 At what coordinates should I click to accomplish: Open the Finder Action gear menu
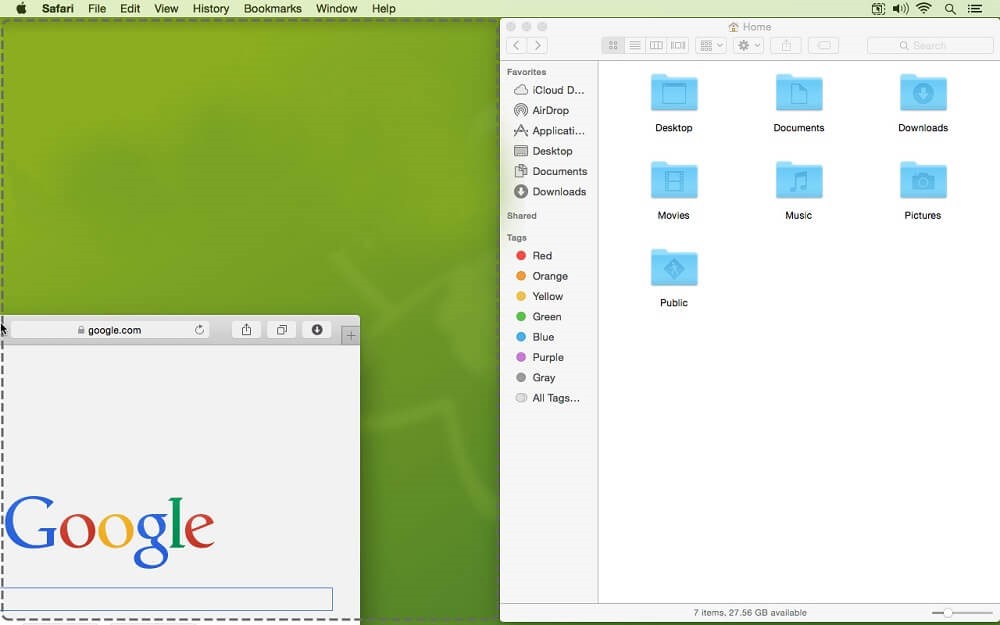tap(749, 45)
